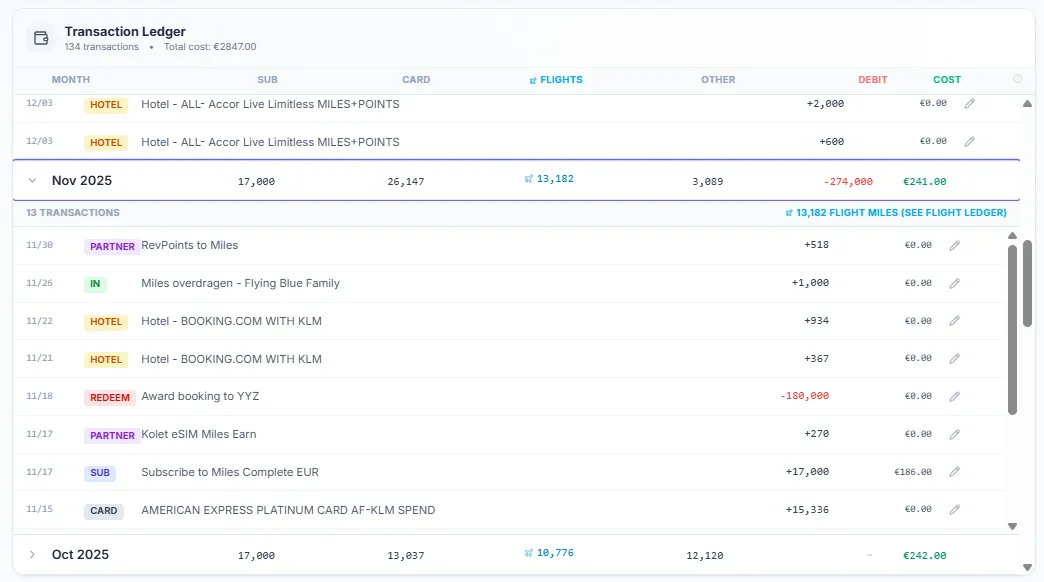Edit the Subscribe to Miles Complete EUR row

tap(954, 471)
